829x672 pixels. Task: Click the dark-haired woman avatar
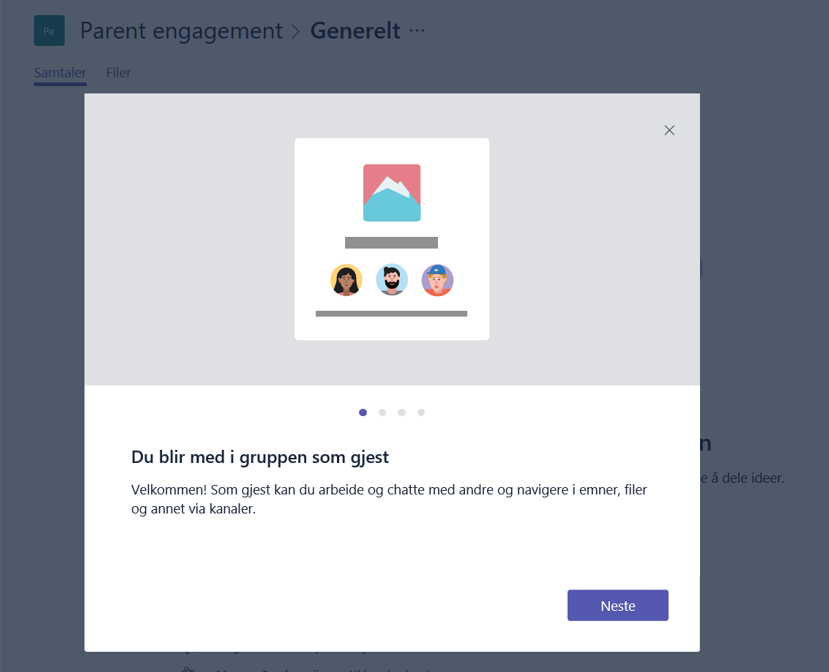tap(346, 280)
